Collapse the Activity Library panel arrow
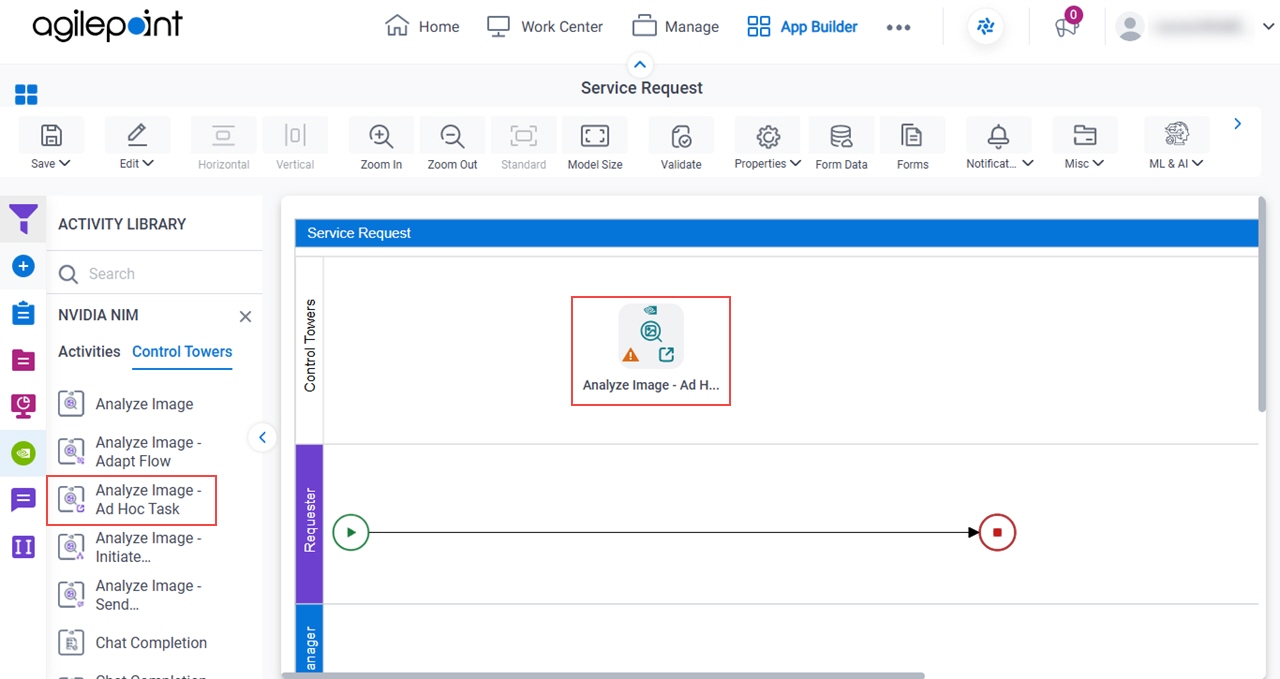 262,437
